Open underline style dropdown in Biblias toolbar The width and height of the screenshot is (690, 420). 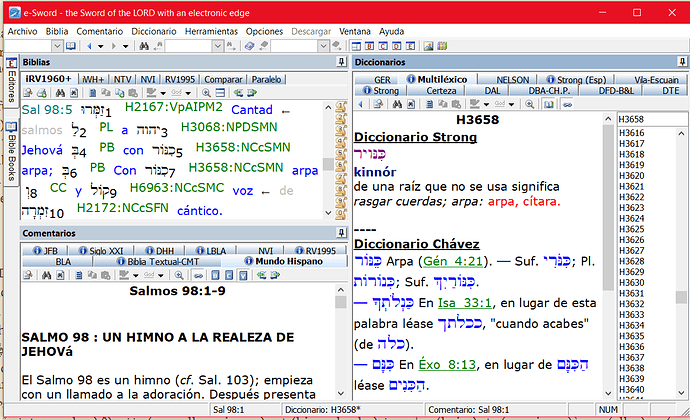[188, 93]
